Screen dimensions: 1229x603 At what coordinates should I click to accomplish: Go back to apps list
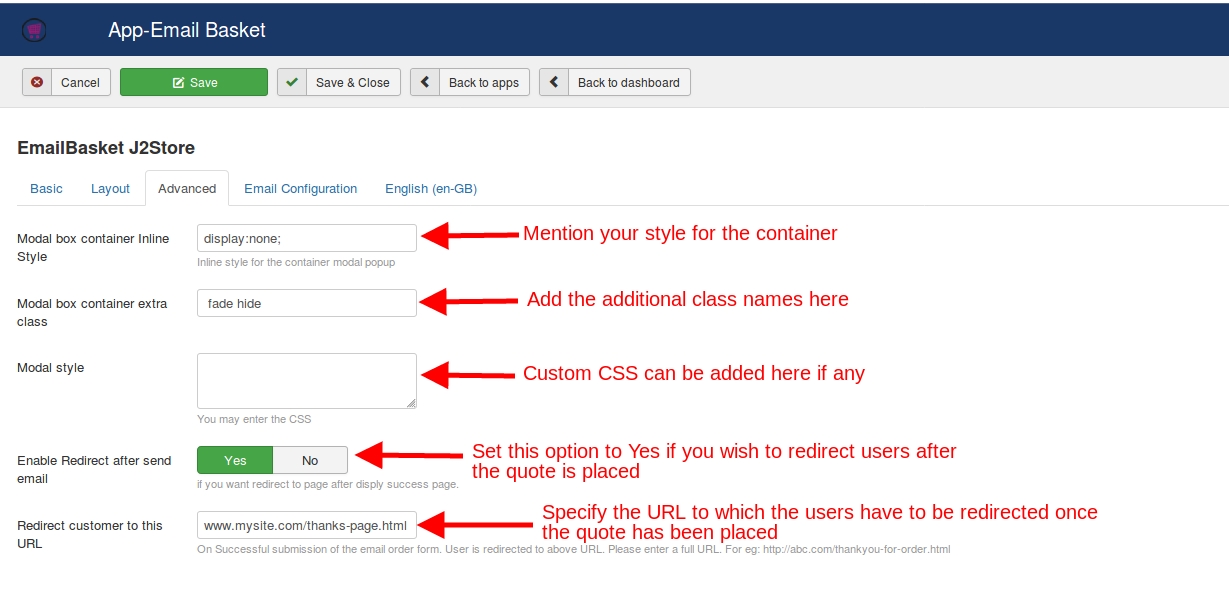click(483, 83)
